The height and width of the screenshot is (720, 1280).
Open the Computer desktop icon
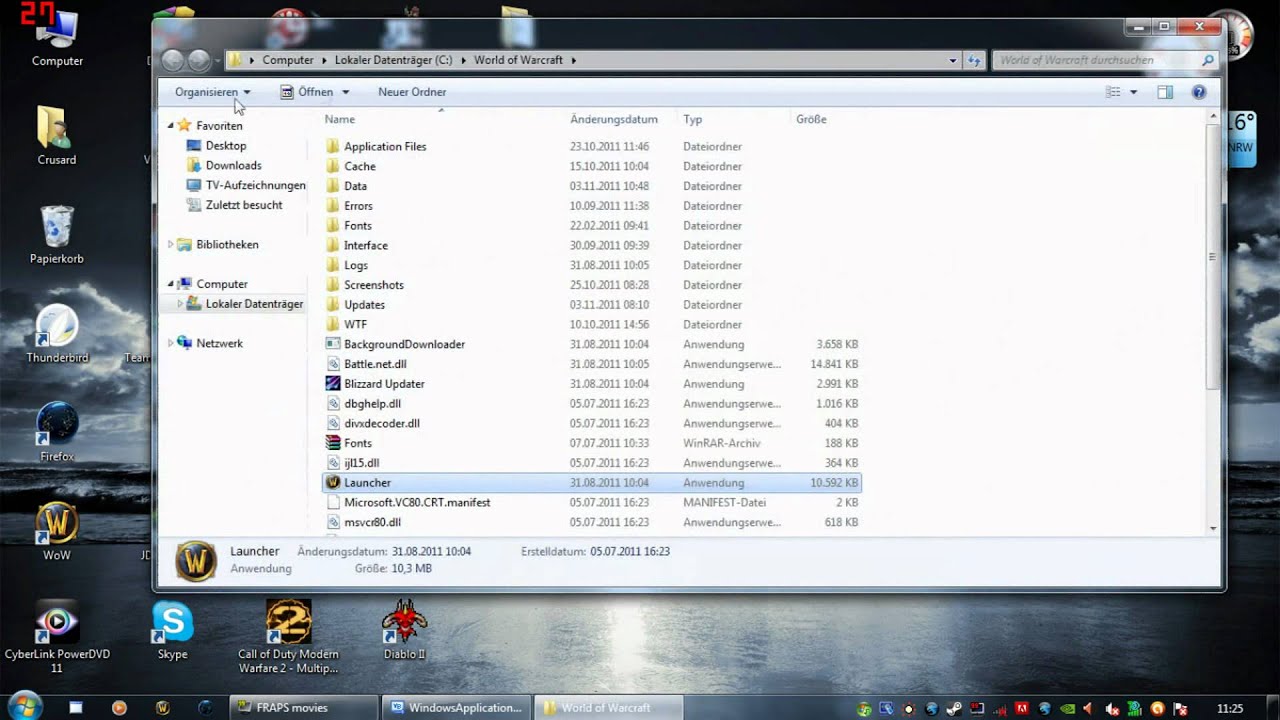pos(57,37)
